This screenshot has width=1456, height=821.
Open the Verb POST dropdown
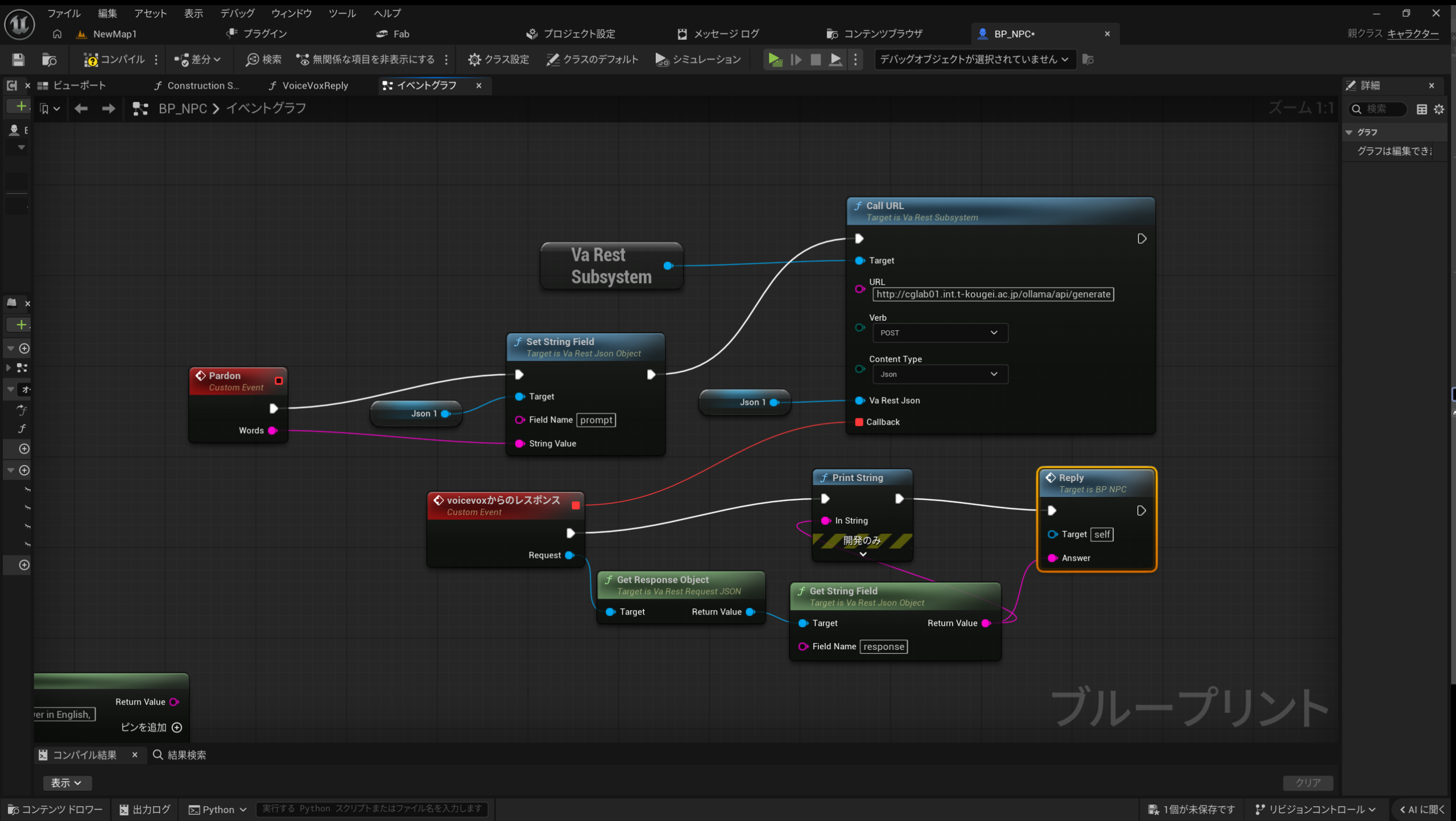coord(940,333)
